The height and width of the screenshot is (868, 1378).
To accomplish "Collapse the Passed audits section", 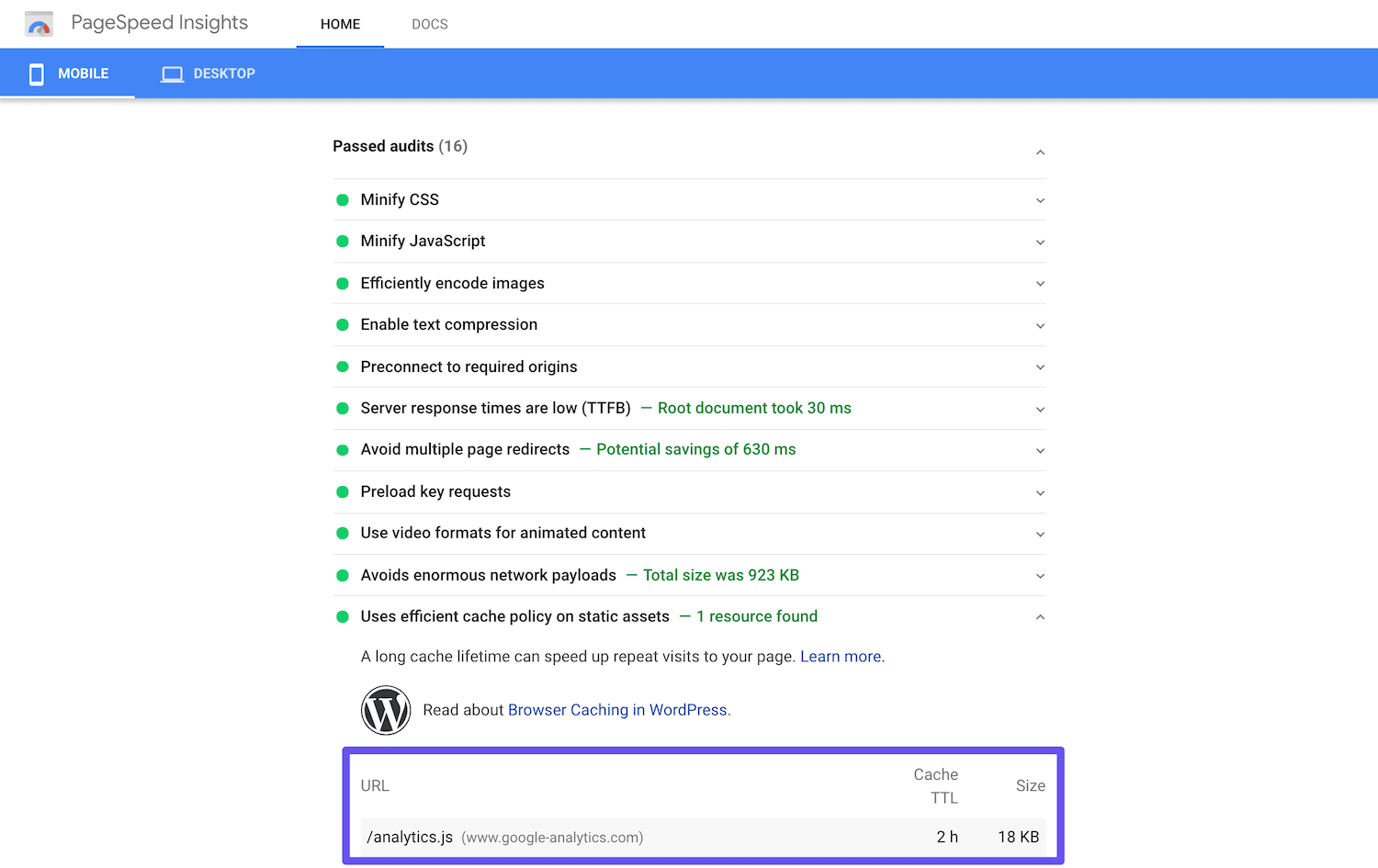I will click(x=1039, y=152).
